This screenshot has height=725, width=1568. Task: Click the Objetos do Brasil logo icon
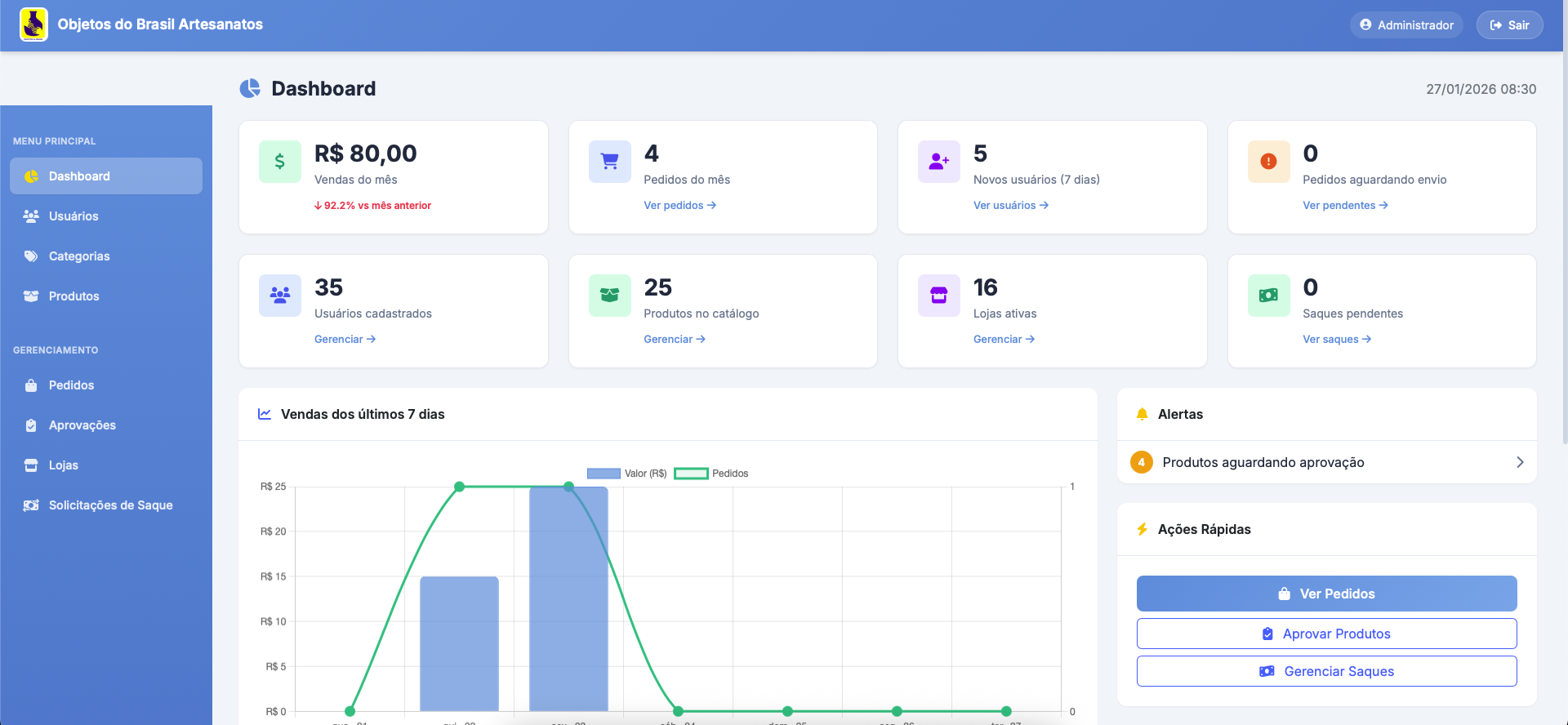(33, 24)
